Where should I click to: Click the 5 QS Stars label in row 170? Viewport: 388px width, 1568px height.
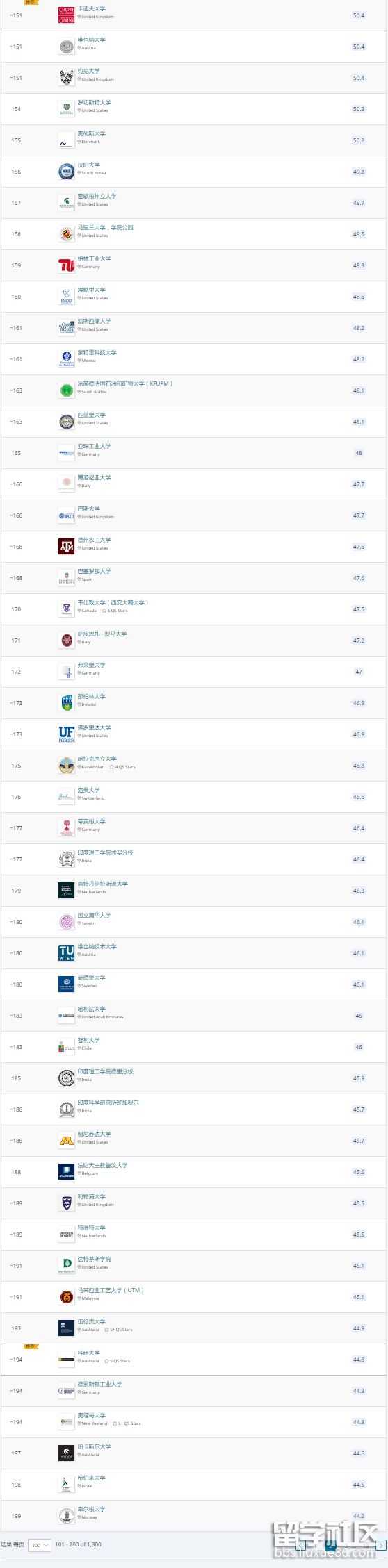click(x=115, y=611)
